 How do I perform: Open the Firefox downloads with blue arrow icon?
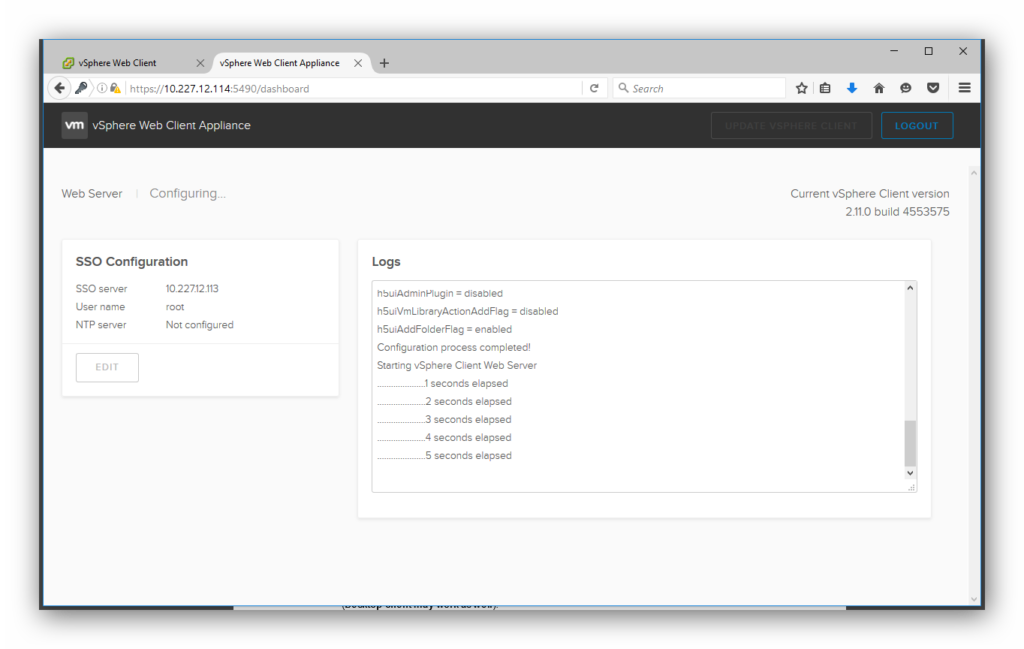point(851,88)
